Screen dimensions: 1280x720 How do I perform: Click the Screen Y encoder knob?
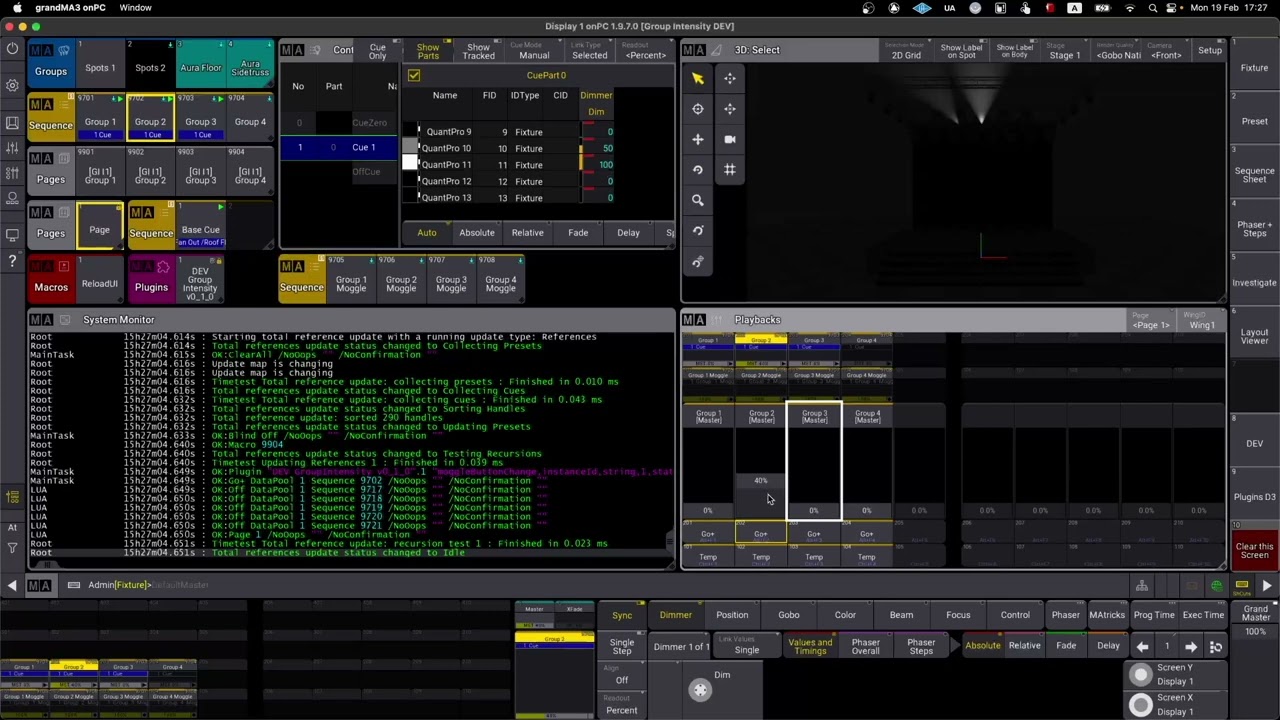(1140, 675)
